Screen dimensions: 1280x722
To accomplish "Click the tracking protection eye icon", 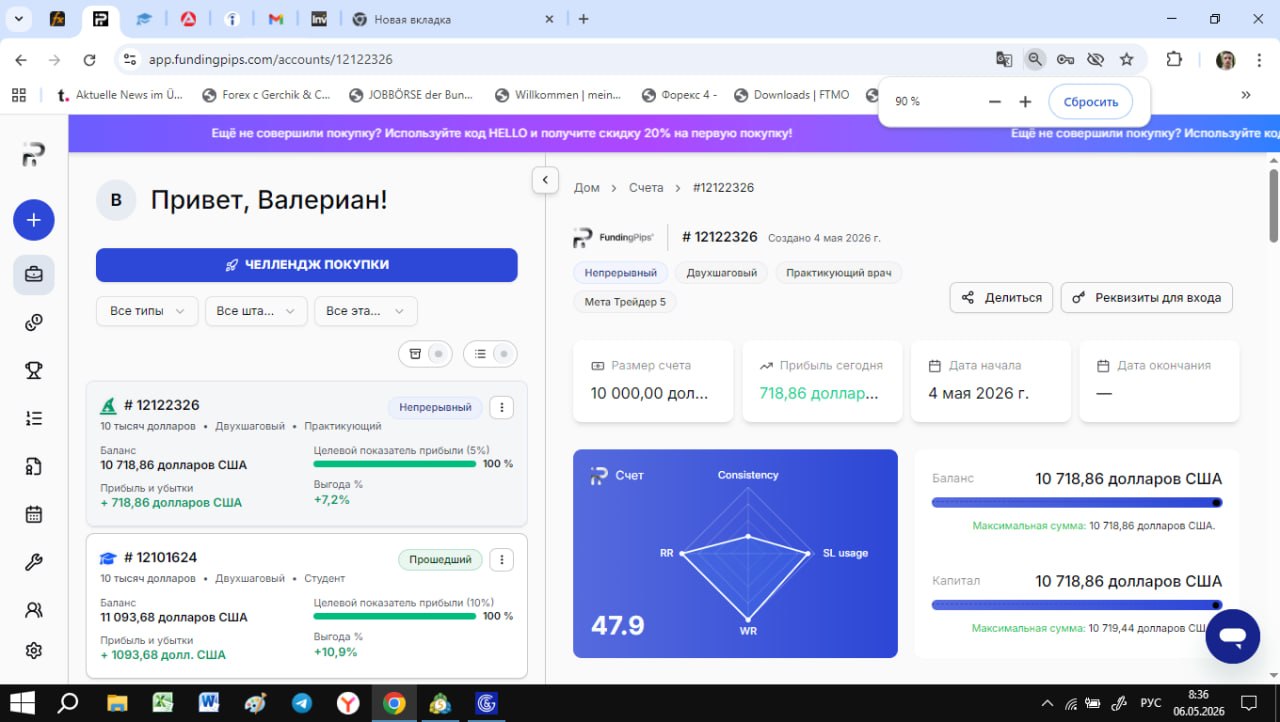I will tap(1095, 60).
